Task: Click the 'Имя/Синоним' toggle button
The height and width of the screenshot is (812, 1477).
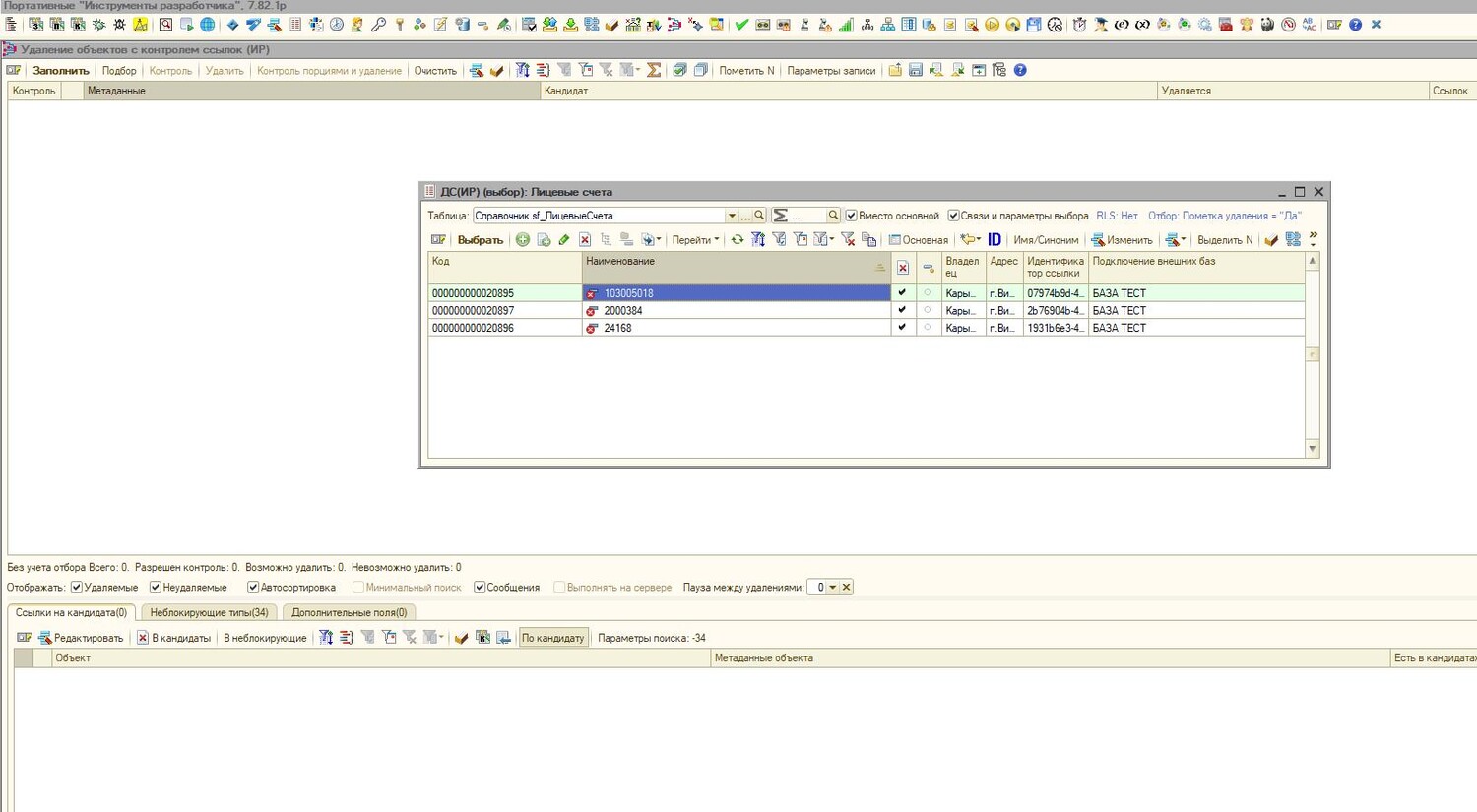Action: click(1046, 239)
